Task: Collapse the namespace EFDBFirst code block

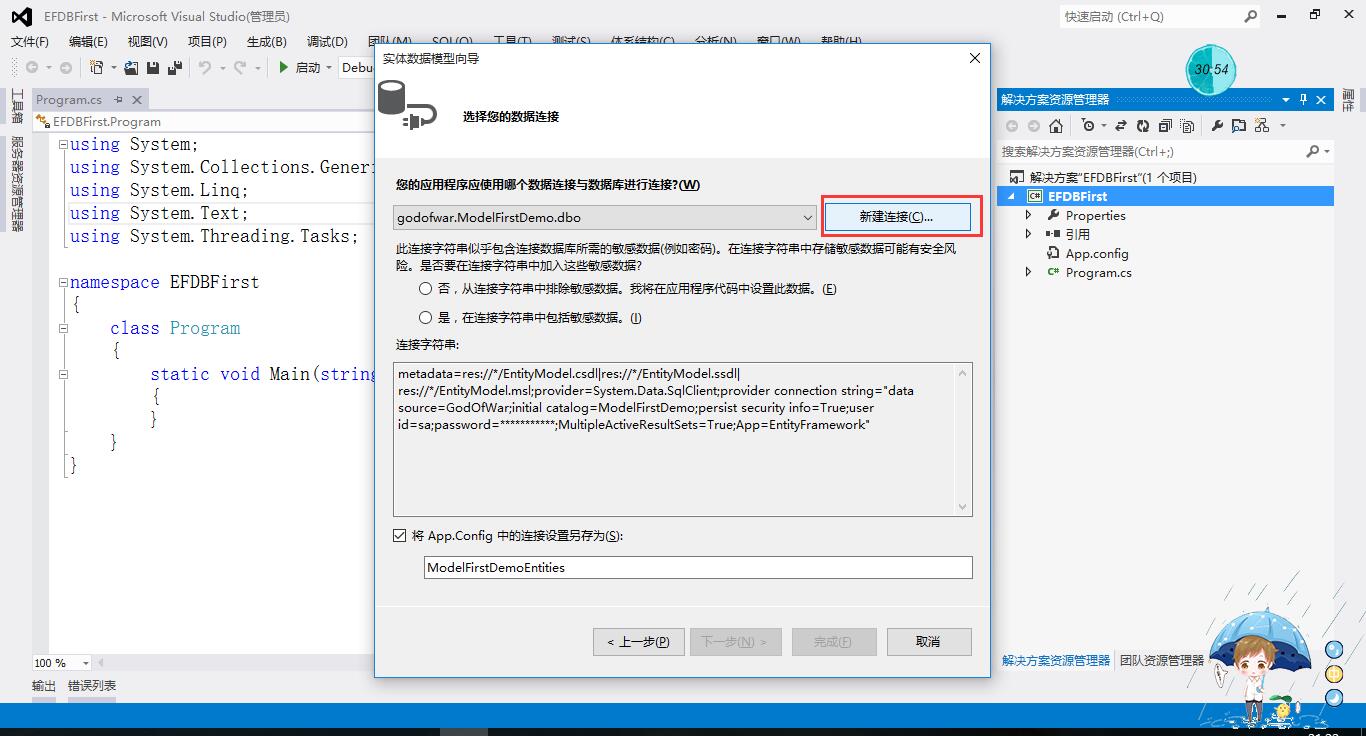Action: (x=63, y=282)
